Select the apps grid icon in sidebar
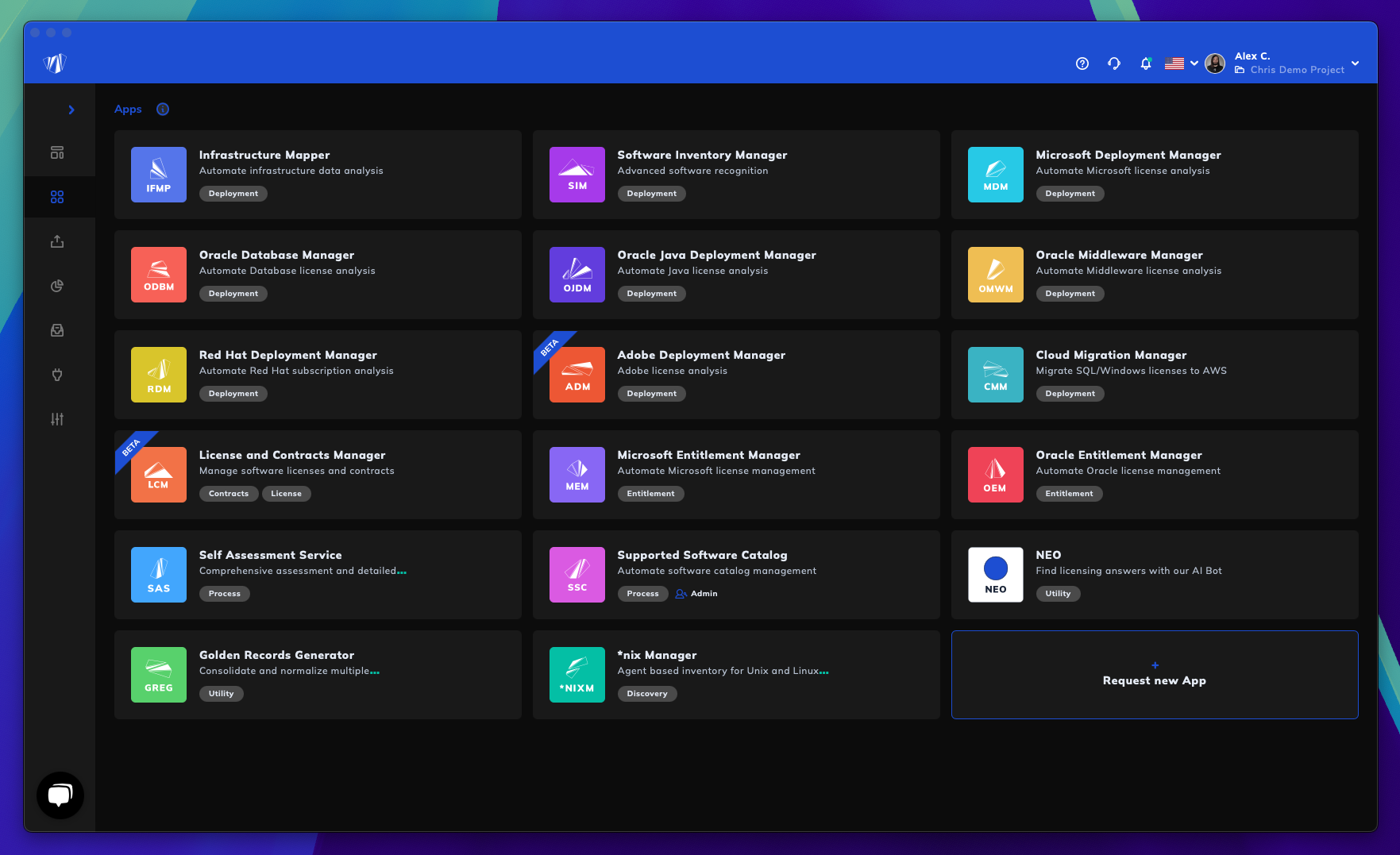Image resolution: width=1400 pixels, height=855 pixels. [57, 197]
